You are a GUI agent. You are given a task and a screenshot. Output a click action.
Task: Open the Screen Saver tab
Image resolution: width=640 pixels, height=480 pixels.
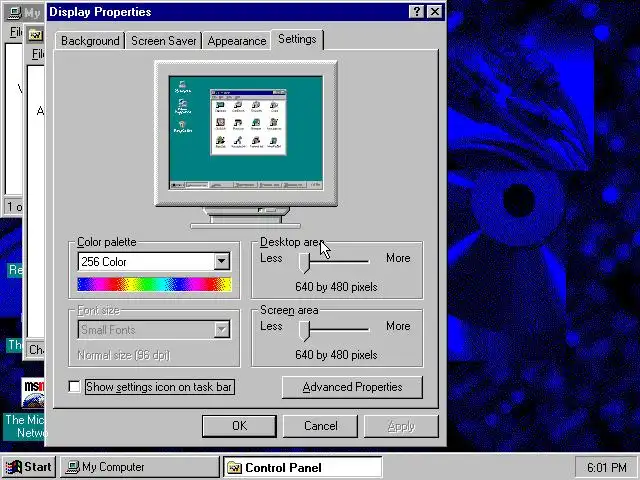coord(163,41)
